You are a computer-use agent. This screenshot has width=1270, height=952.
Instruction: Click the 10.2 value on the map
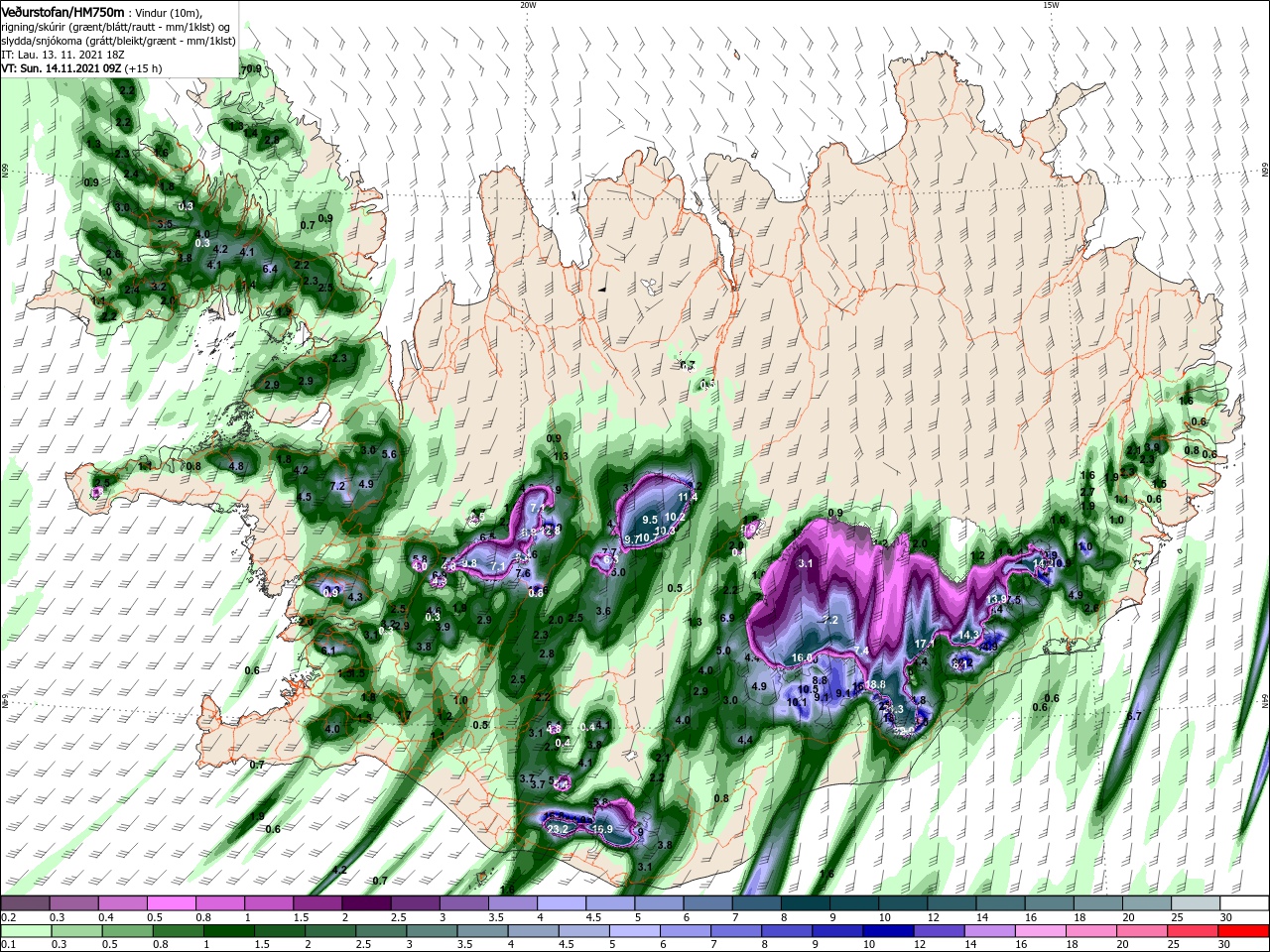[x=675, y=517]
